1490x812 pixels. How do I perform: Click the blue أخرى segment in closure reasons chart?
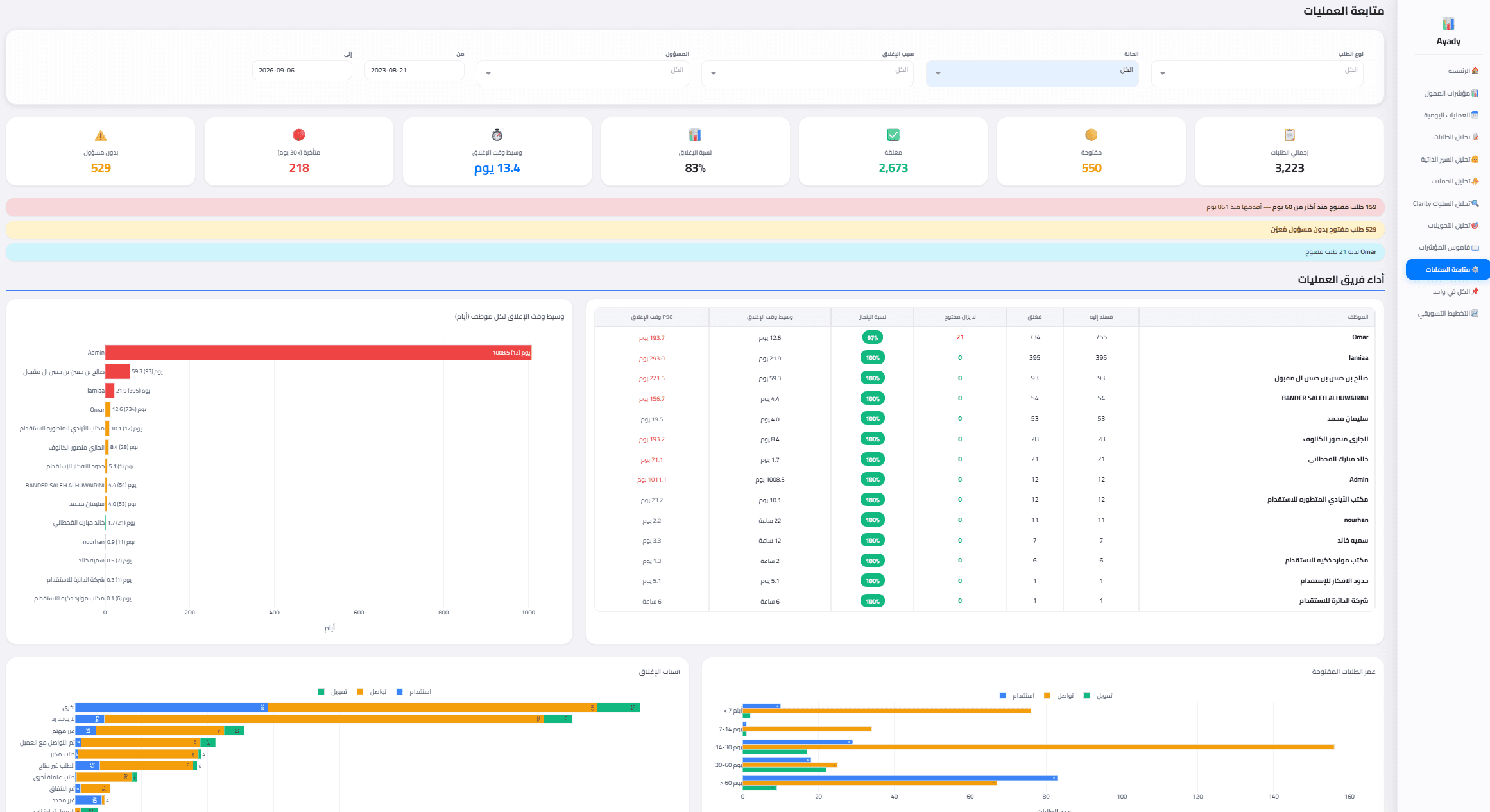coord(171,707)
